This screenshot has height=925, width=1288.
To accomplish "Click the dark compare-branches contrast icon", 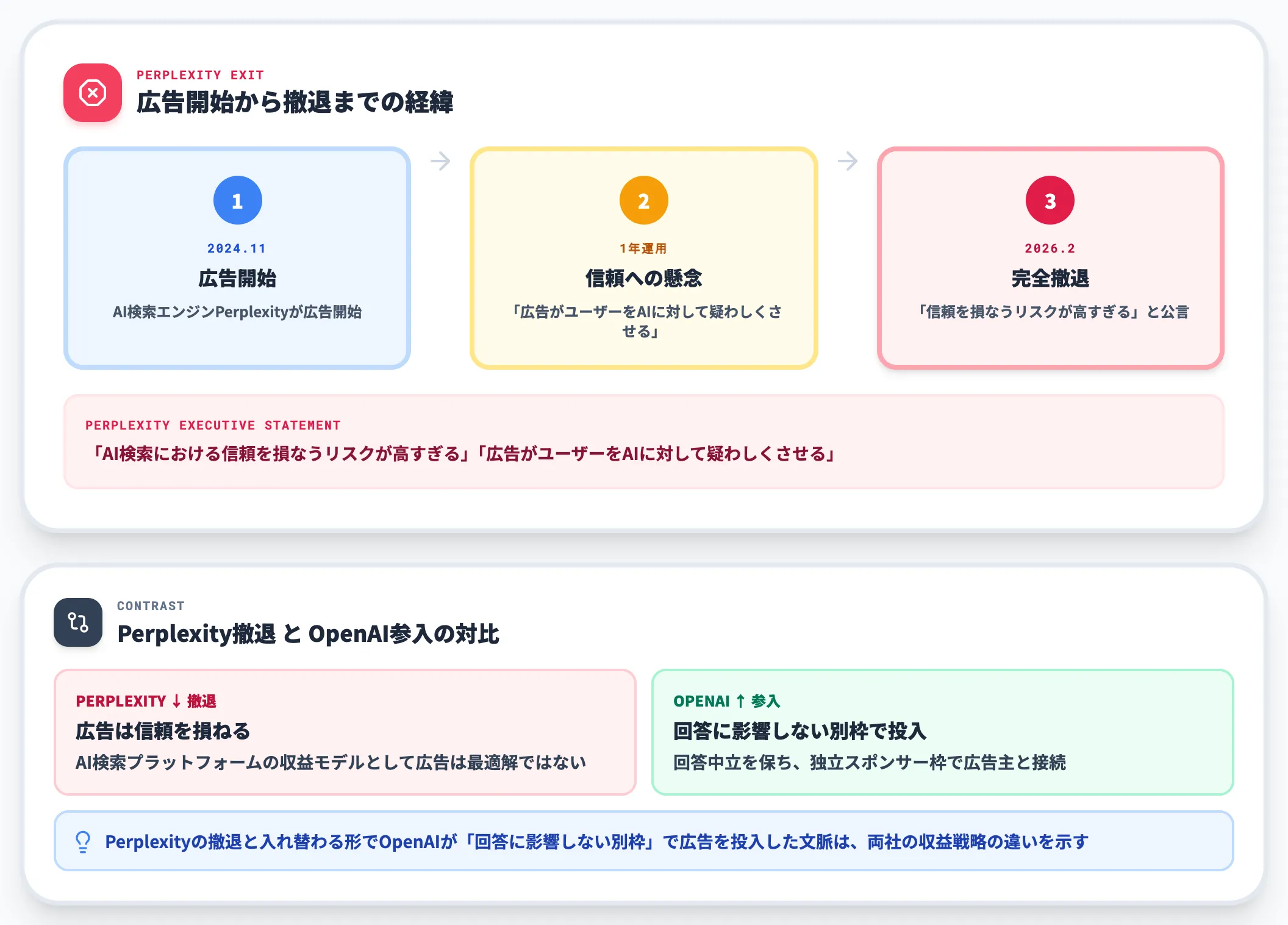I will click(x=78, y=622).
